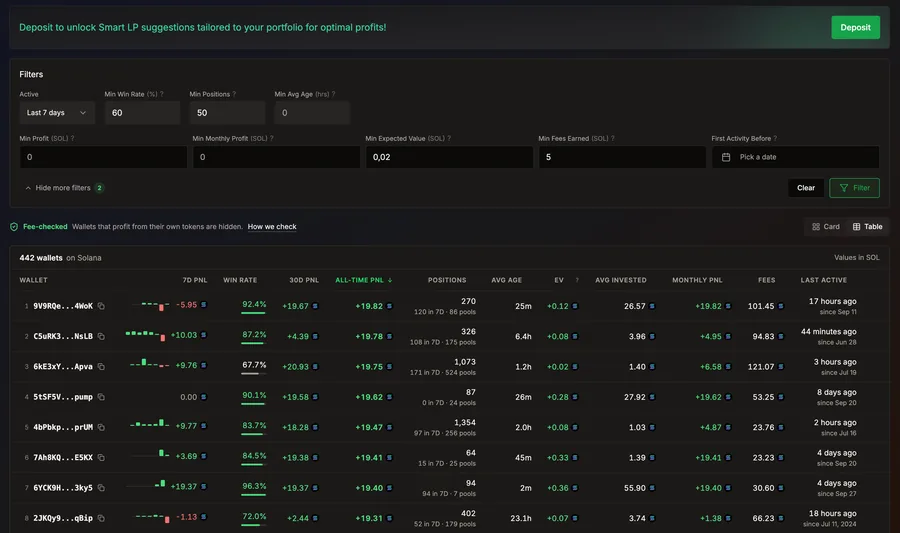Click the Clear filters button

[806, 188]
